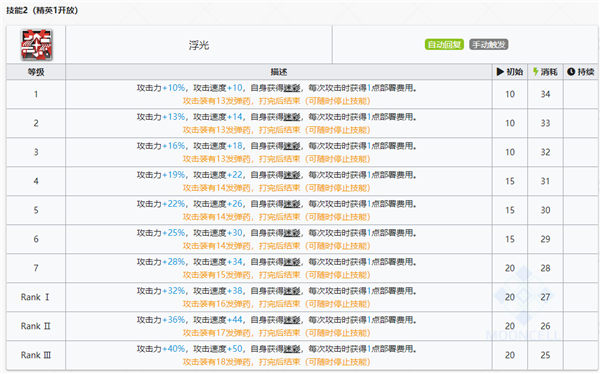Click the initial value 15 in level 5 row
This screenshot has height=374, width=600.
pyautogui.click(x=510, y=210)
